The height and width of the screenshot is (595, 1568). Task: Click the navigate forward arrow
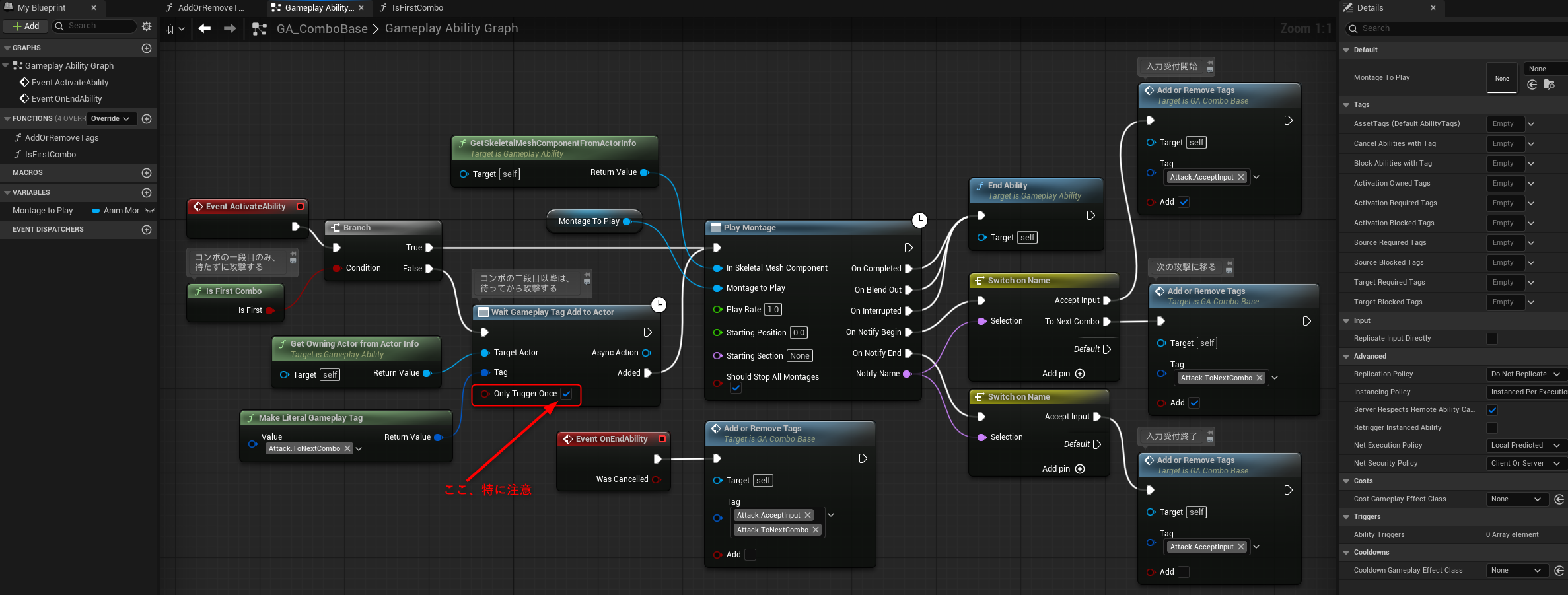[x=230, y=28]
